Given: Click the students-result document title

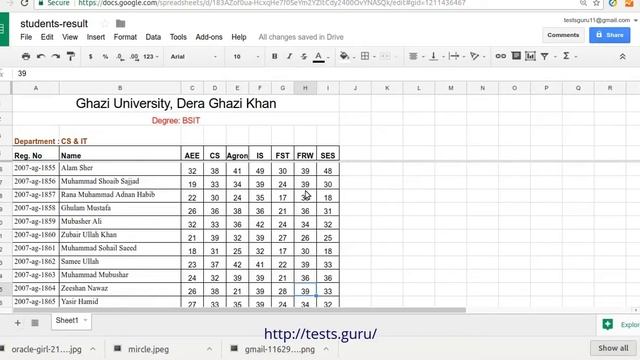Looking at the screenshot, I should click(x=54, y=24).
